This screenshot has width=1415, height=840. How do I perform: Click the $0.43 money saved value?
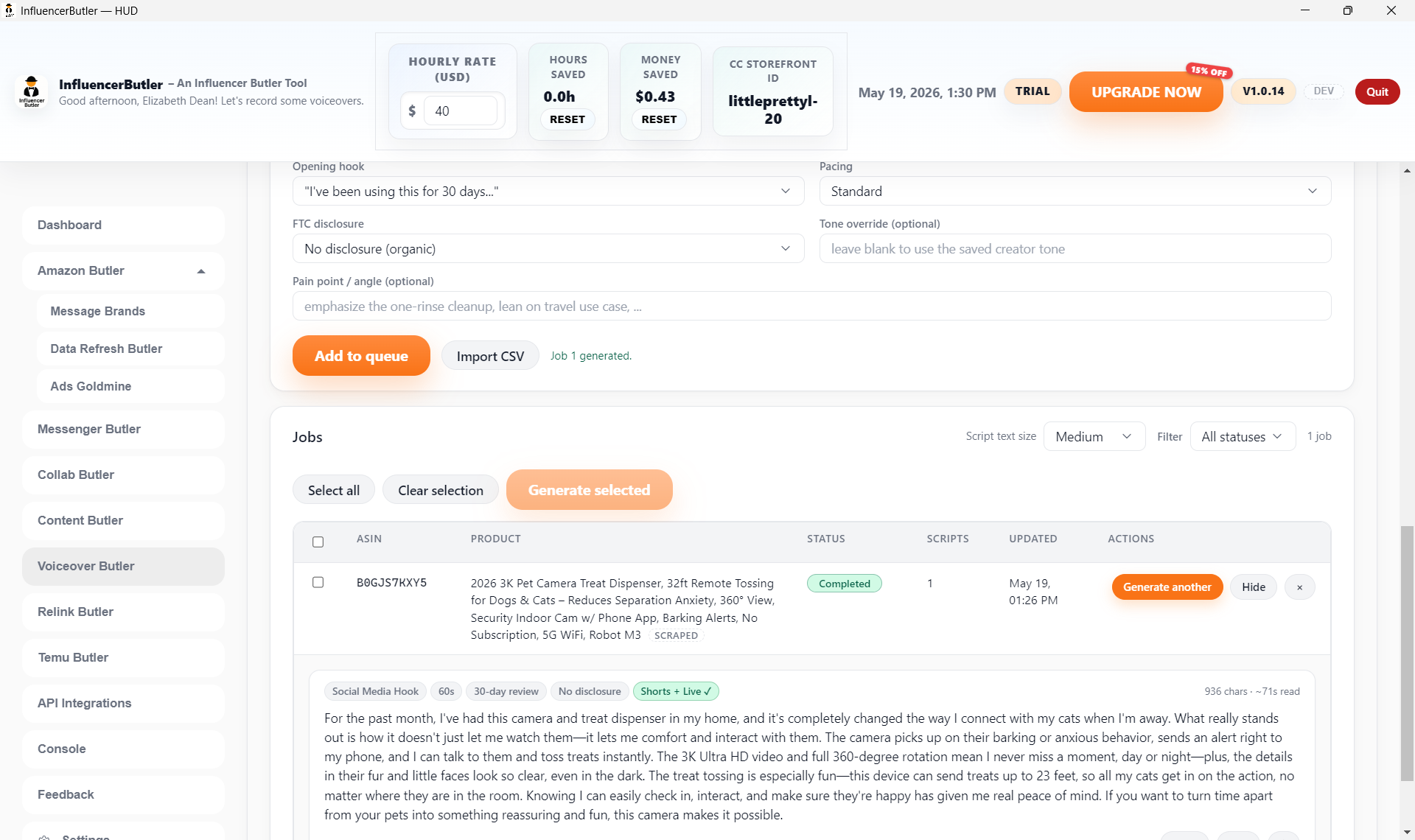tap(654, 97)
